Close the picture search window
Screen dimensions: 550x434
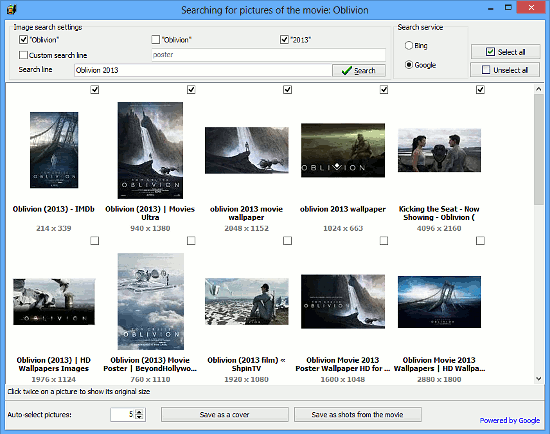coord(531,8)
